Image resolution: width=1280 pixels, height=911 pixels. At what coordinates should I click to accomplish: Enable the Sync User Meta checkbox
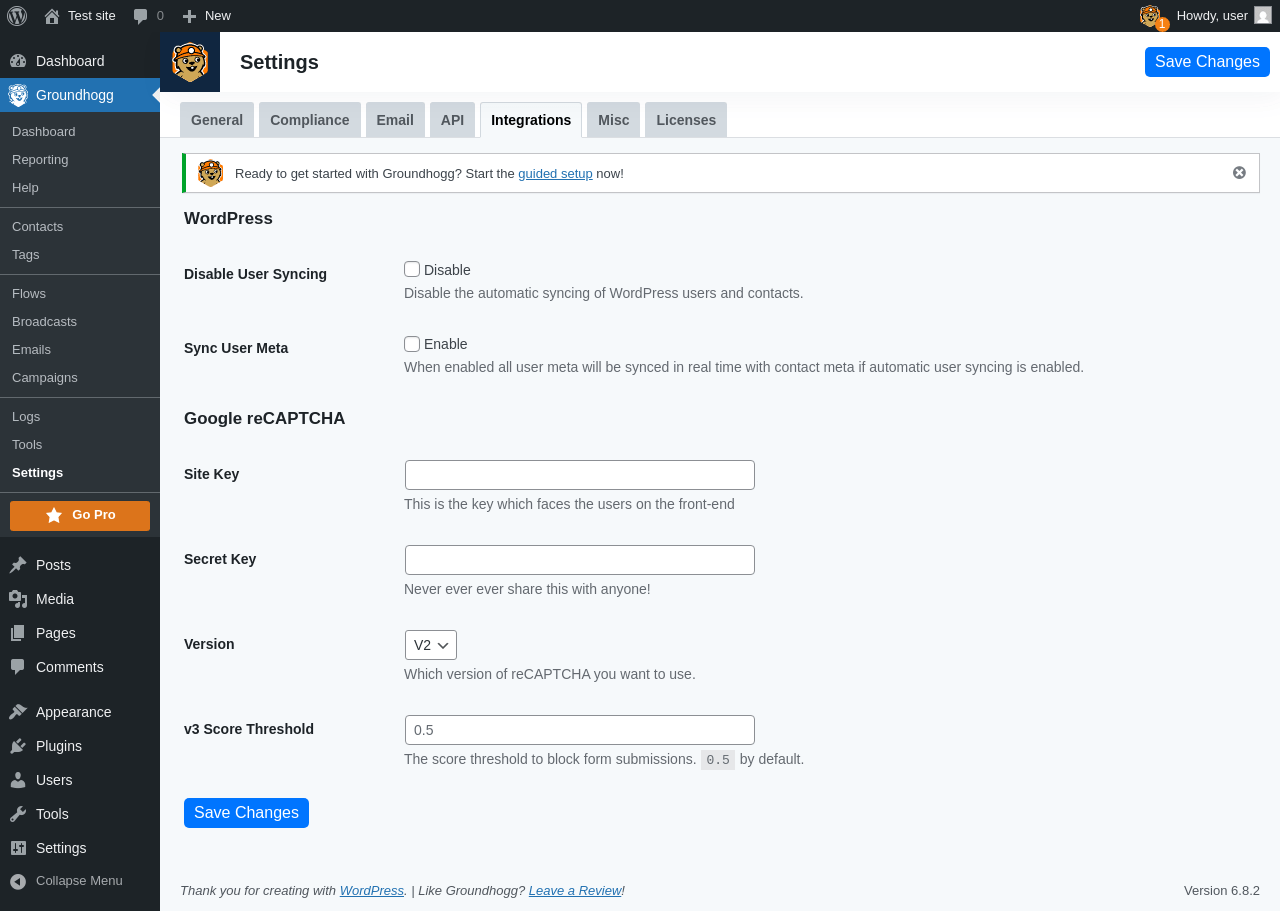(412, 344)
